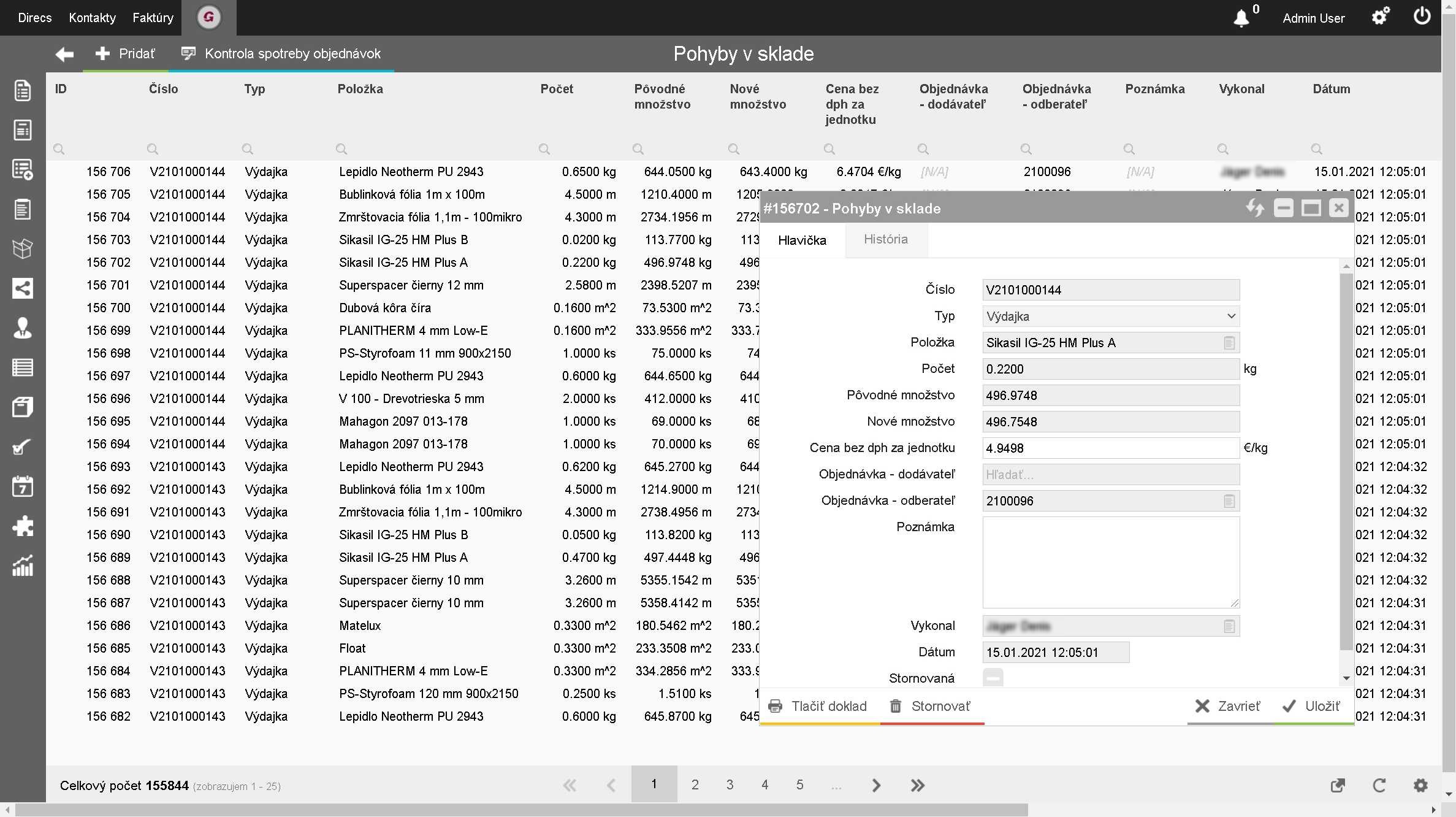
Task: Click the Stornovať button
Action: (x=932, y=706)
